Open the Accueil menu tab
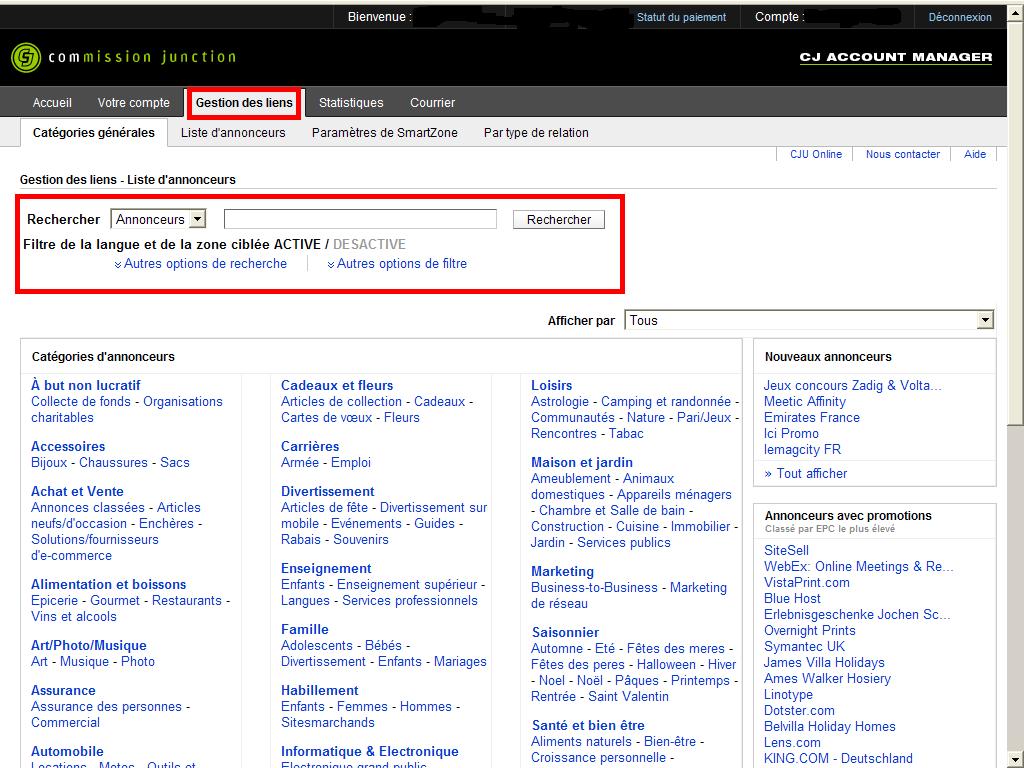The height and width of the screenshot is (768, 1024). 52,103
